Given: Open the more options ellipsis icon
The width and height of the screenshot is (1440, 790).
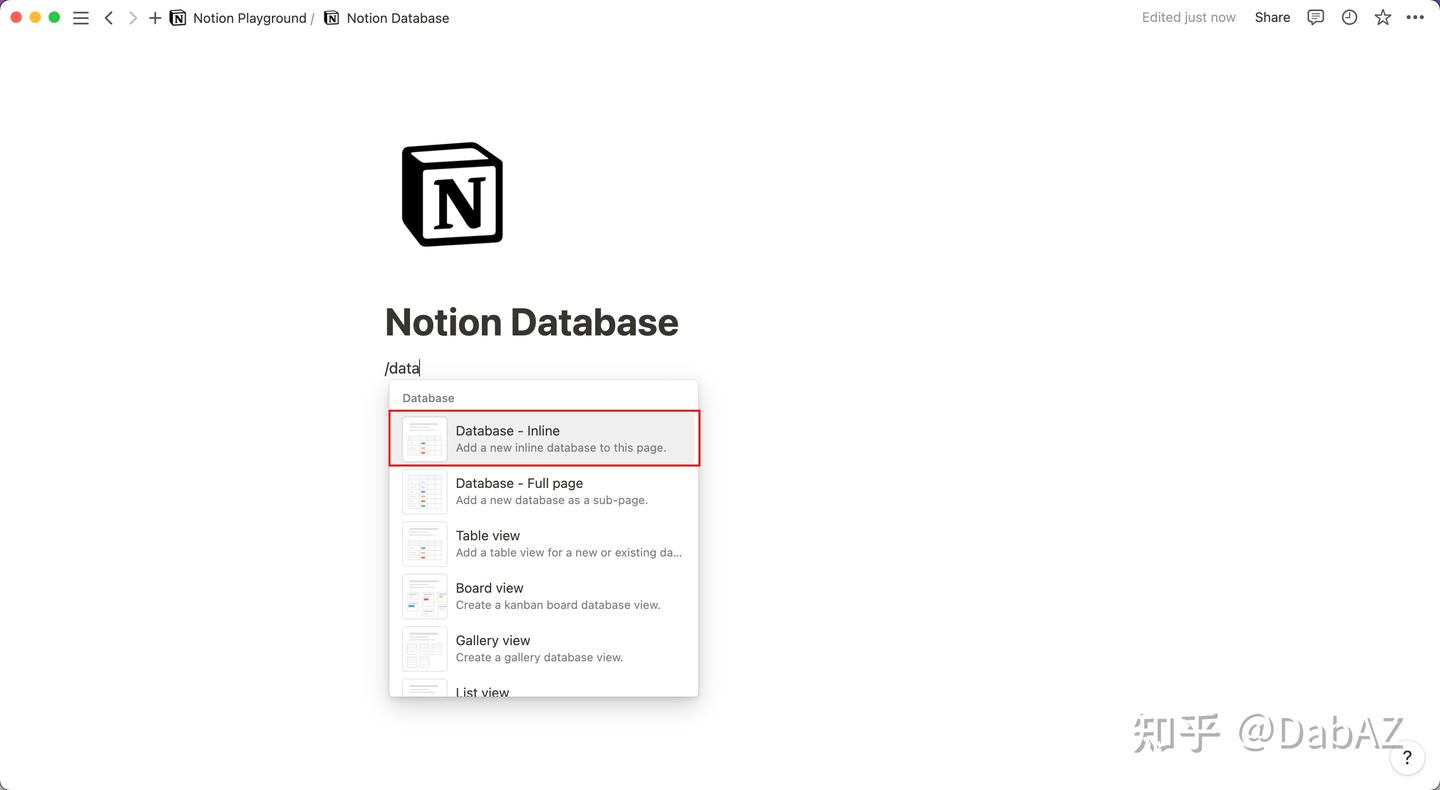Looking at the screenshot, I should coord(1415,17).
